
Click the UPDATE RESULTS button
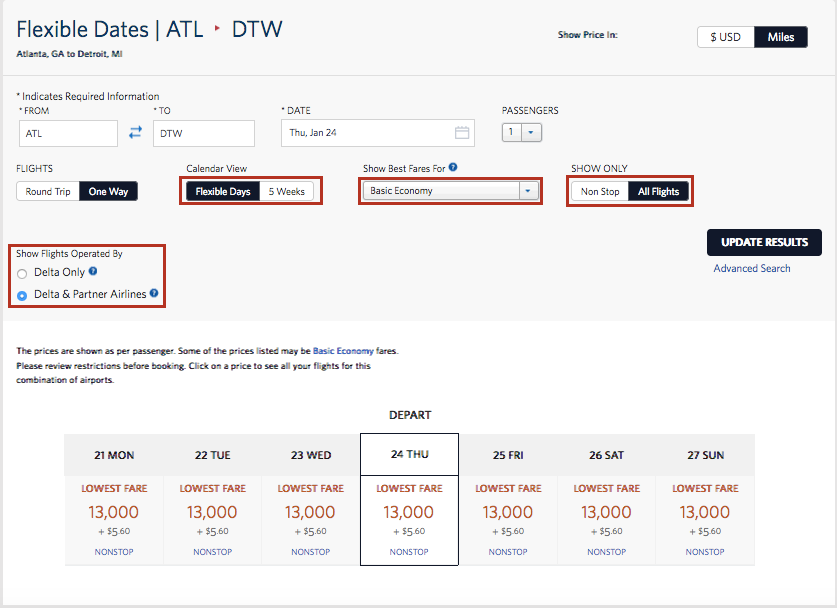[764, 242]
